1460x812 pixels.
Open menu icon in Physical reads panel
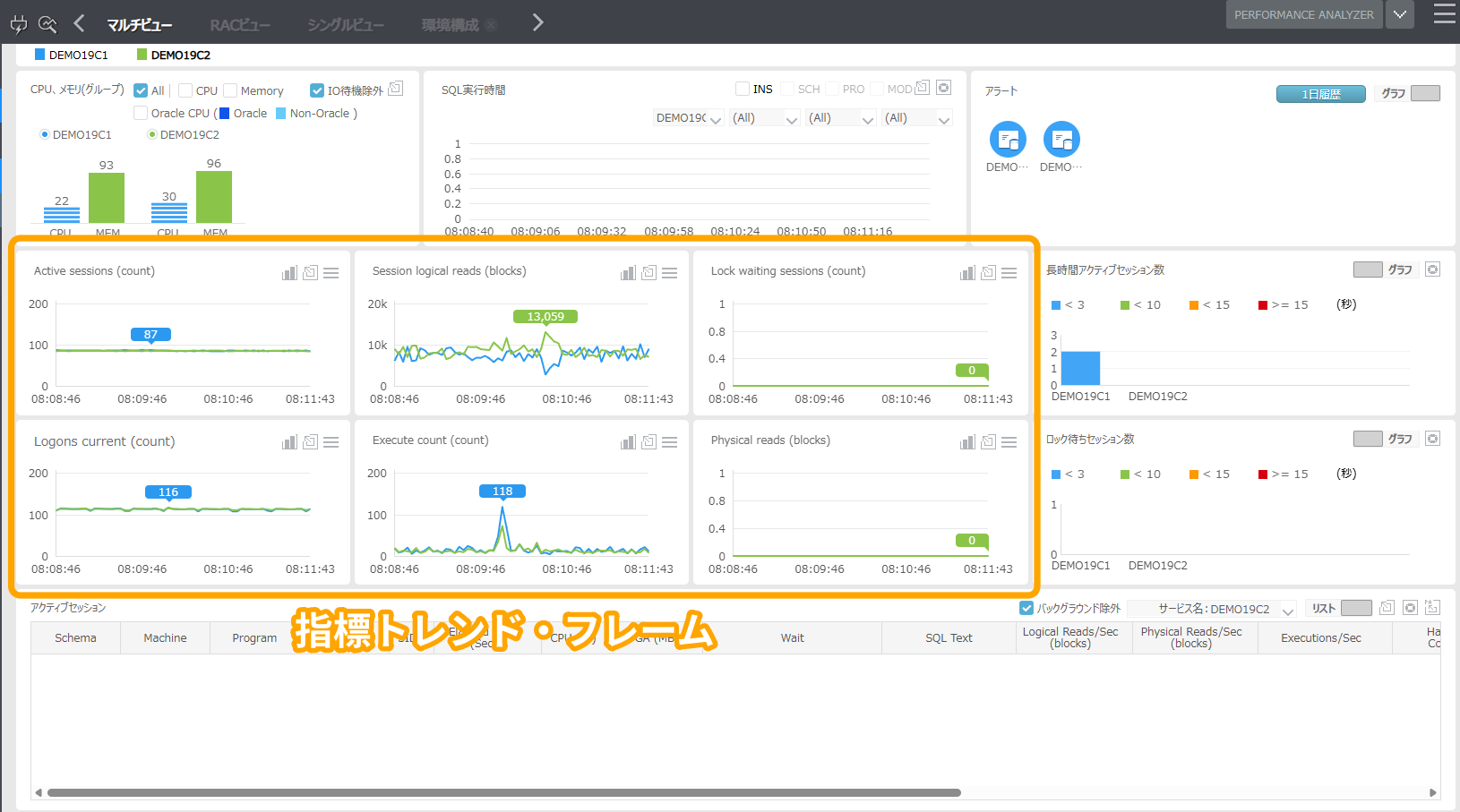(x=1009, y=442)
